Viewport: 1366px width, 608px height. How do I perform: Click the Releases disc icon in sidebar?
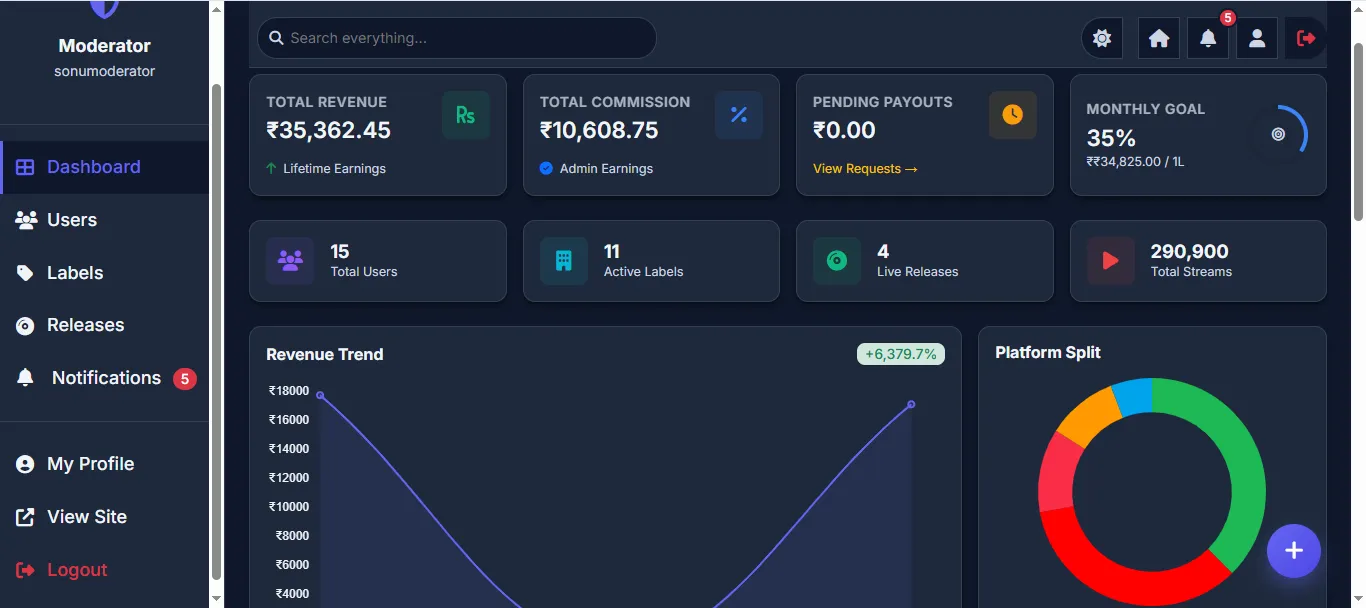point(26,325)
